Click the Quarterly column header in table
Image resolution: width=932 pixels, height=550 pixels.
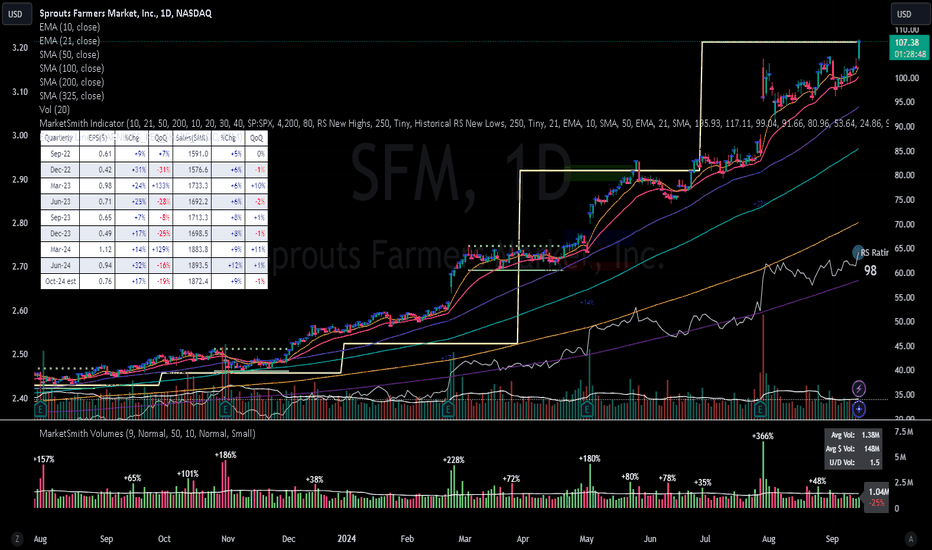point(59,138)
